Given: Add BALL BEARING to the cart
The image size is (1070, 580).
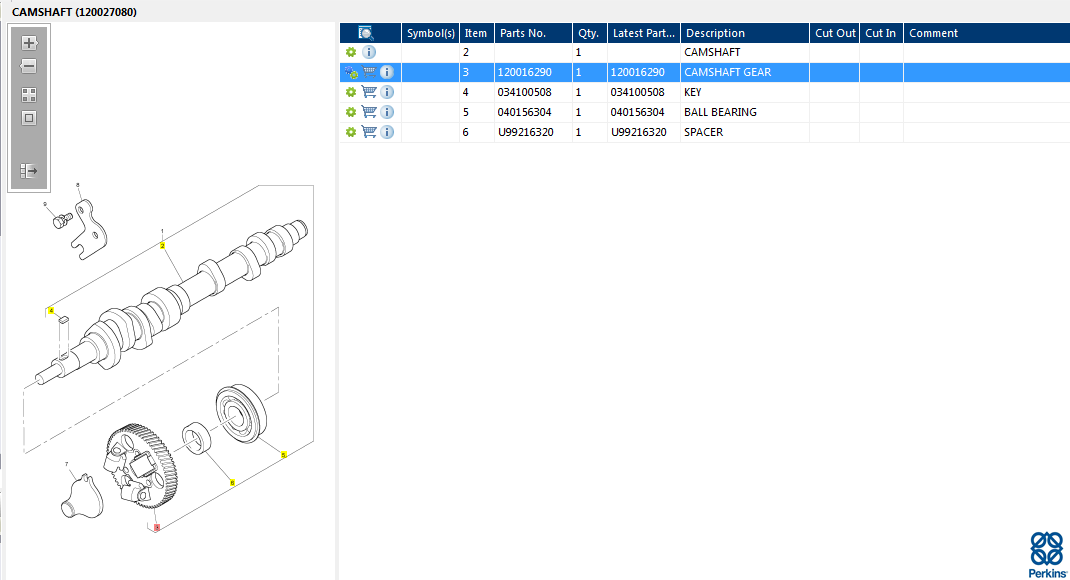Looking at the screenshot, I should pos(369,112).
